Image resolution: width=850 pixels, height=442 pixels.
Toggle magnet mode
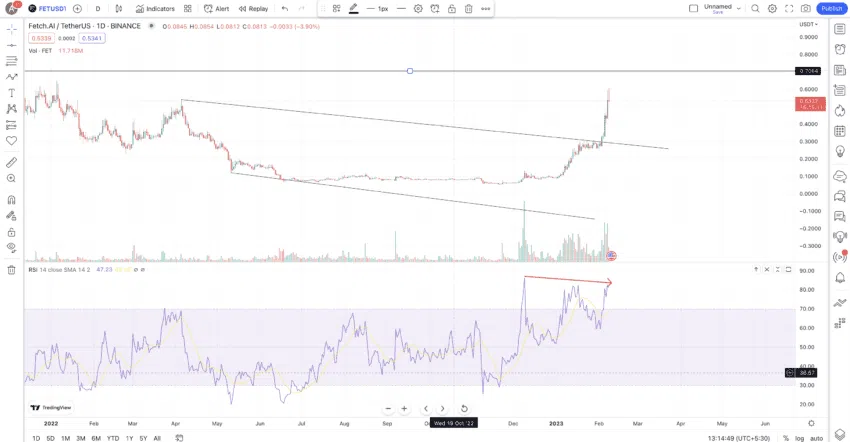(11, 200)
